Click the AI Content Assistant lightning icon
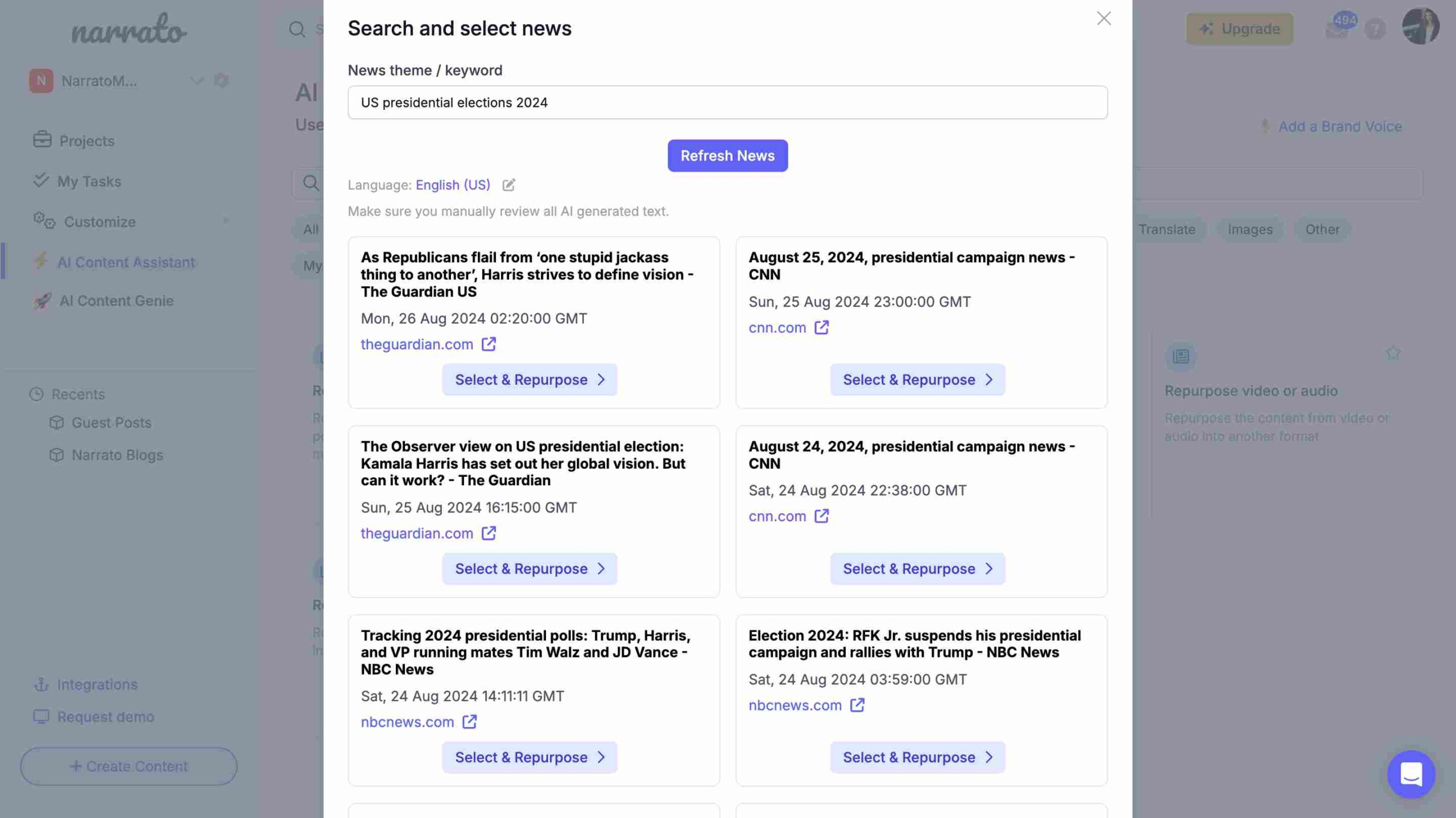Screen dimensions: 1456x818 [41, 261]
